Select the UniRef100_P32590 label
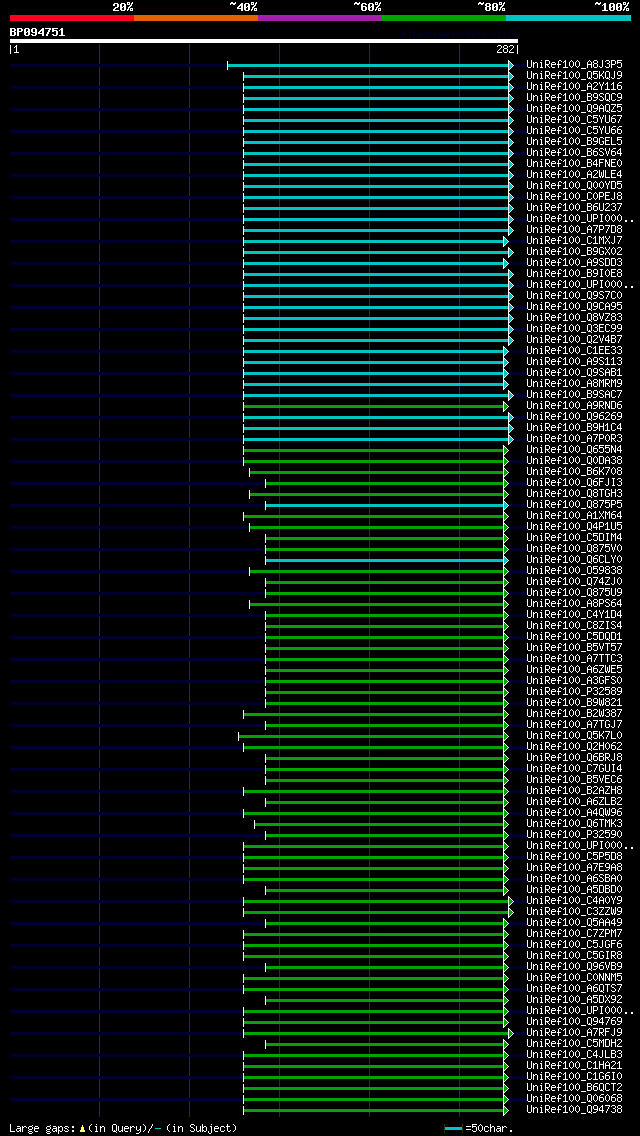The image size is (640, 1136). [x=575, y=835]
